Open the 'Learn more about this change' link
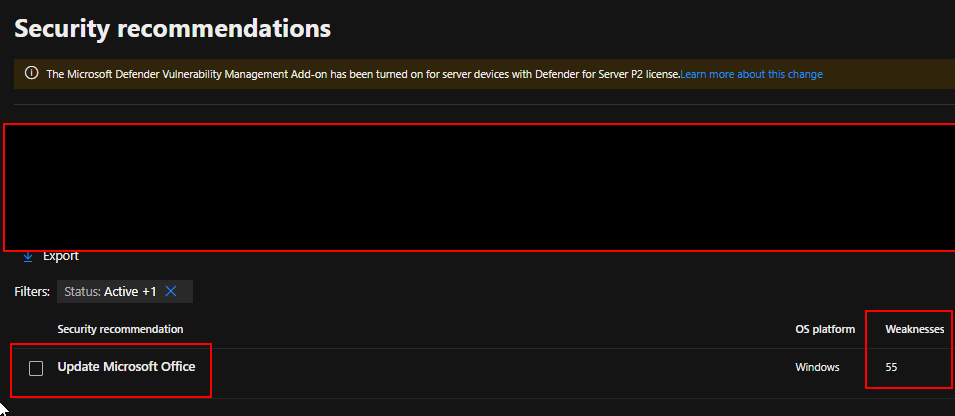955x416 pixels. point(751,74)
